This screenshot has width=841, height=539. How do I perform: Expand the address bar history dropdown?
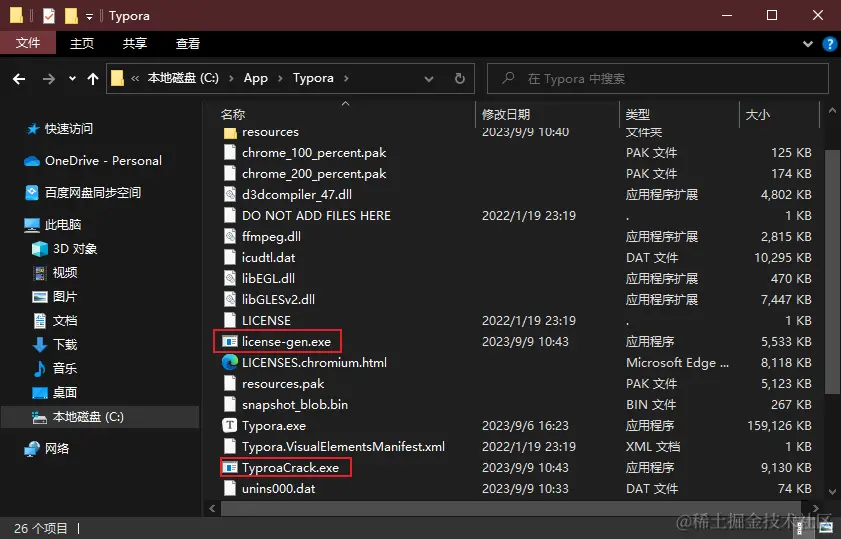pyautogui.click(x=429, y=79)
